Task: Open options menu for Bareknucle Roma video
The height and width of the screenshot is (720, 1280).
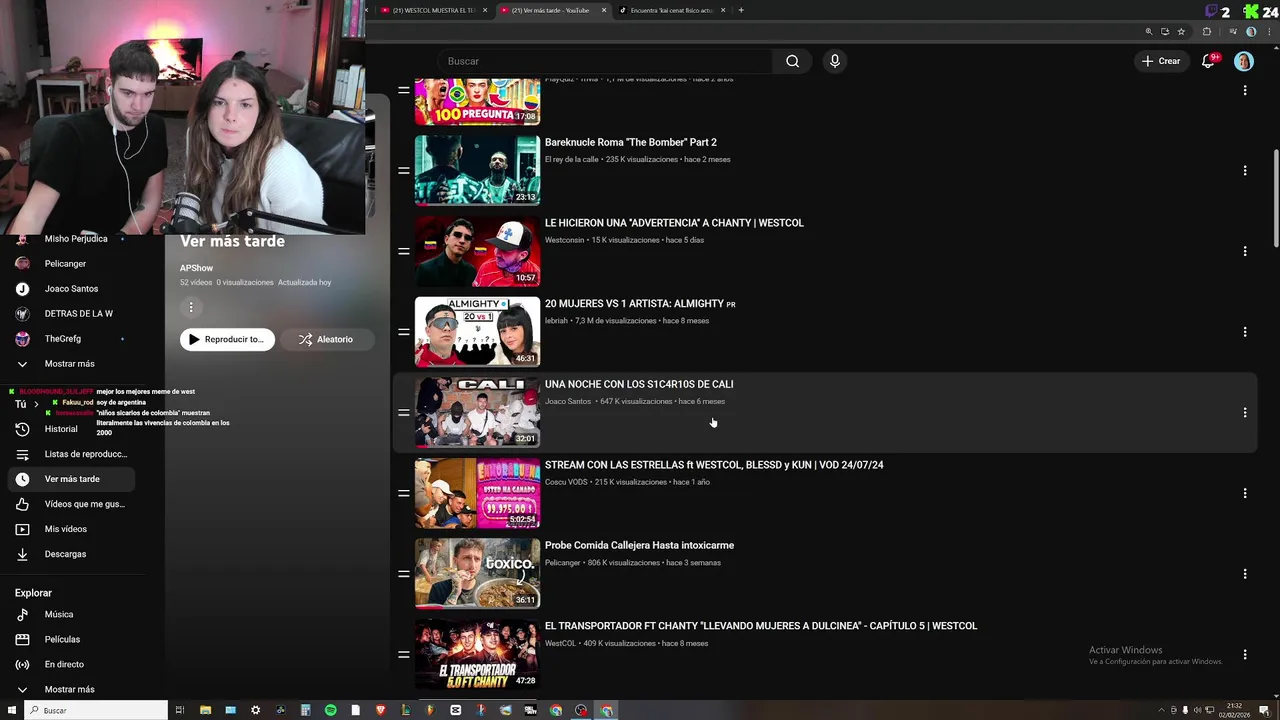Action: pos(1245,170)
